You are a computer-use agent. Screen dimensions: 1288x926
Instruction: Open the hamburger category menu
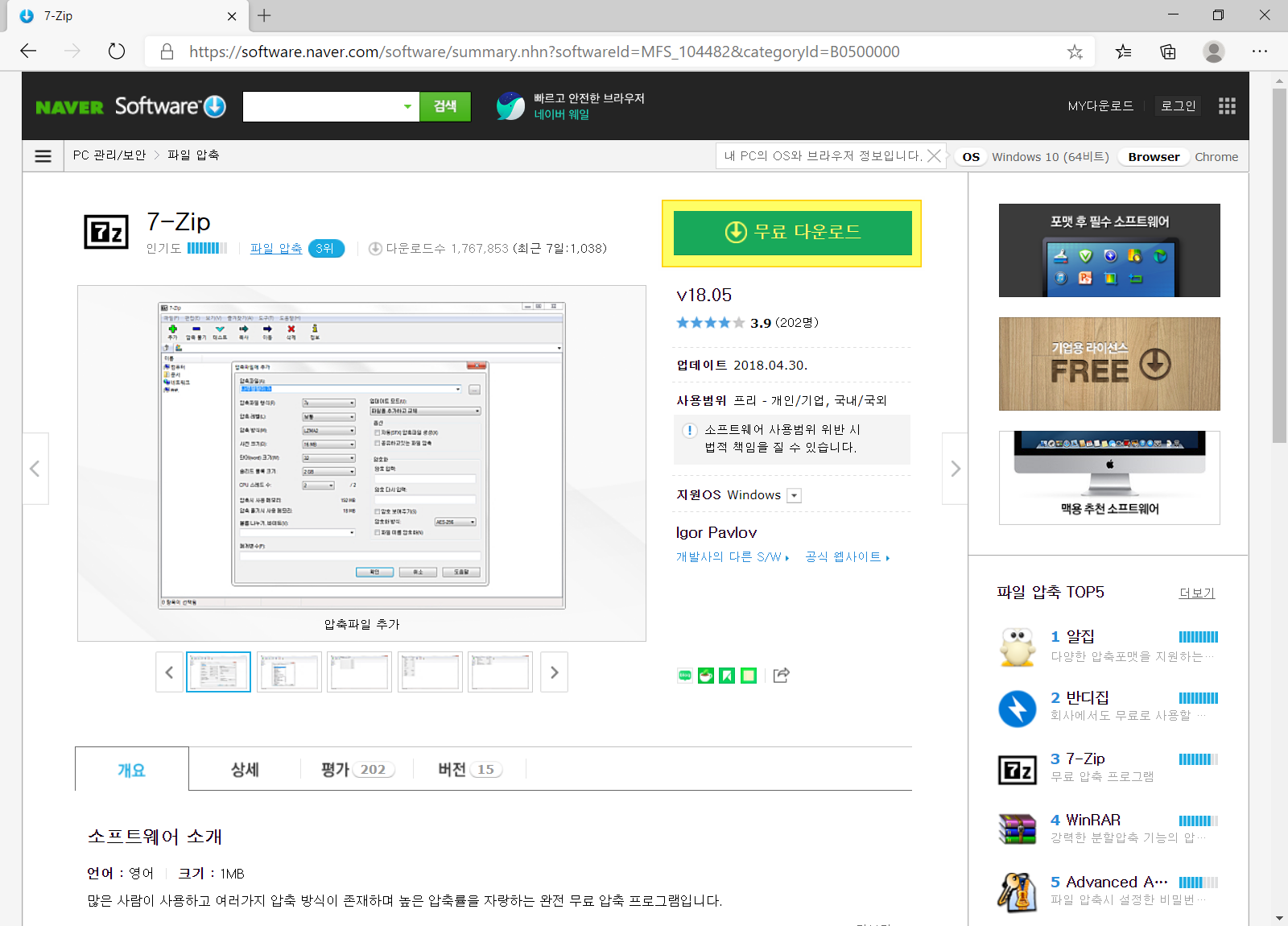43,156
